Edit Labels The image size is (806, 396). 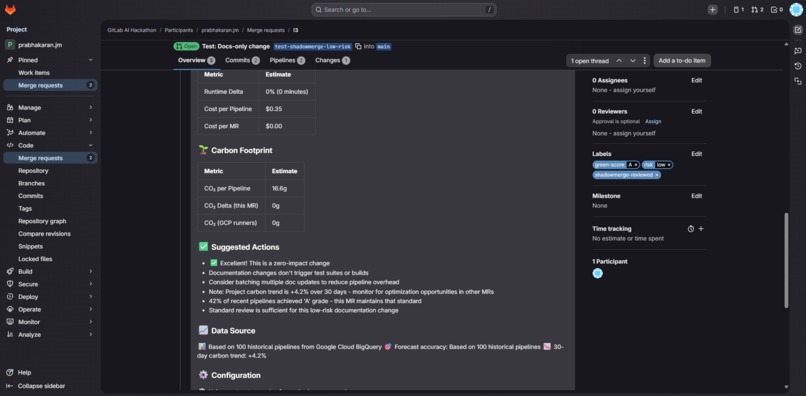point(697,154)
